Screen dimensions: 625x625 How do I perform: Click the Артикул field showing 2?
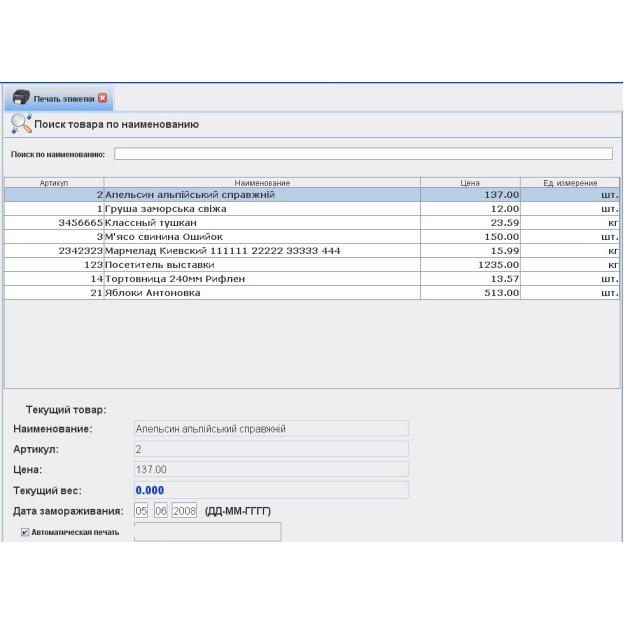(271, 449)
